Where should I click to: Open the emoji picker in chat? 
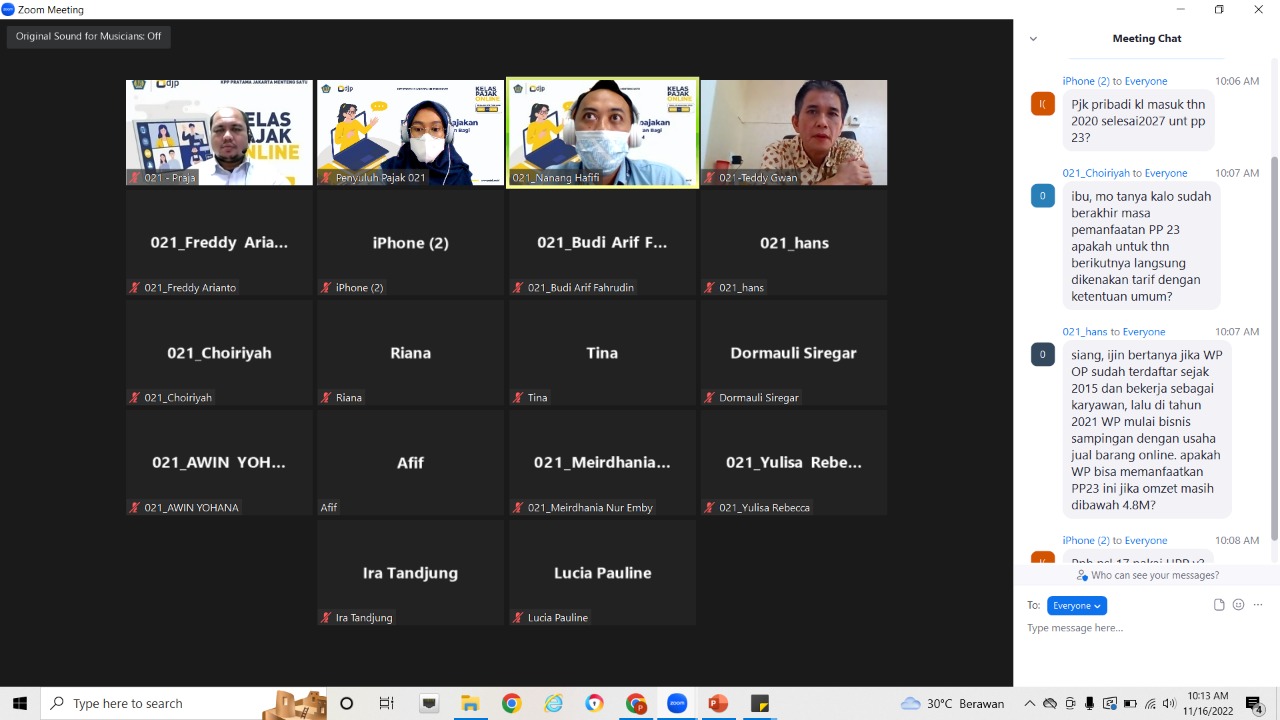pos(1238,605)
